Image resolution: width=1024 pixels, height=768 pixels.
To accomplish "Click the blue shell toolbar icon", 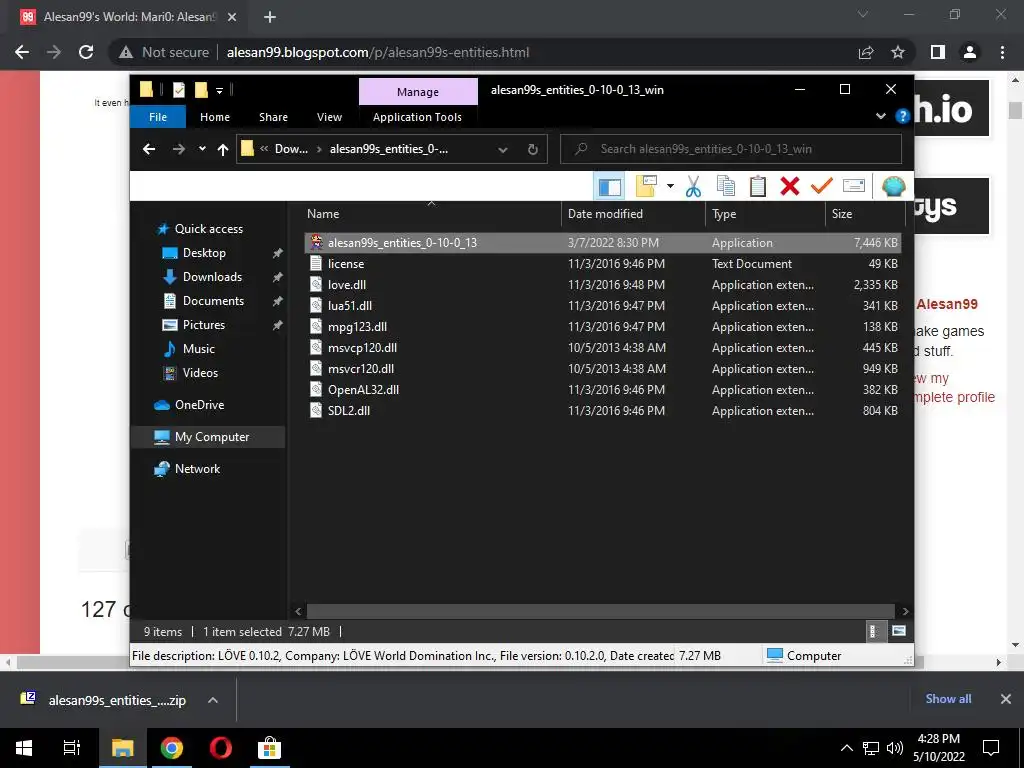I will point(893,187).
